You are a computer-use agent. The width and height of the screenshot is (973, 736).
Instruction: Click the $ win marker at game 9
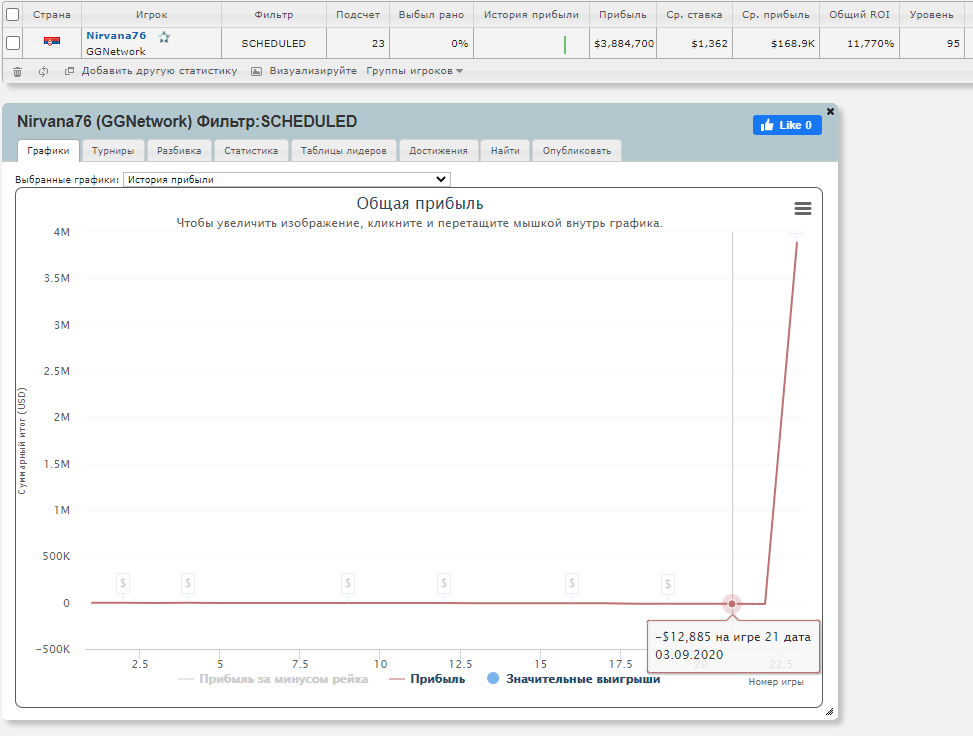(x=348, y=583)
